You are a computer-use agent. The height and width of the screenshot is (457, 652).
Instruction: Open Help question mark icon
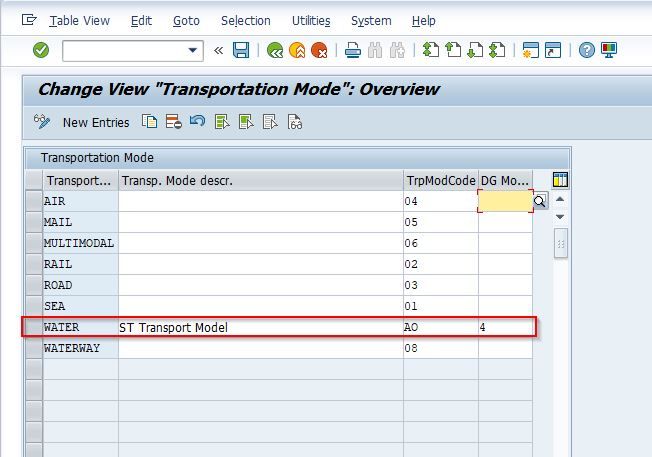(x=587, y=51)
